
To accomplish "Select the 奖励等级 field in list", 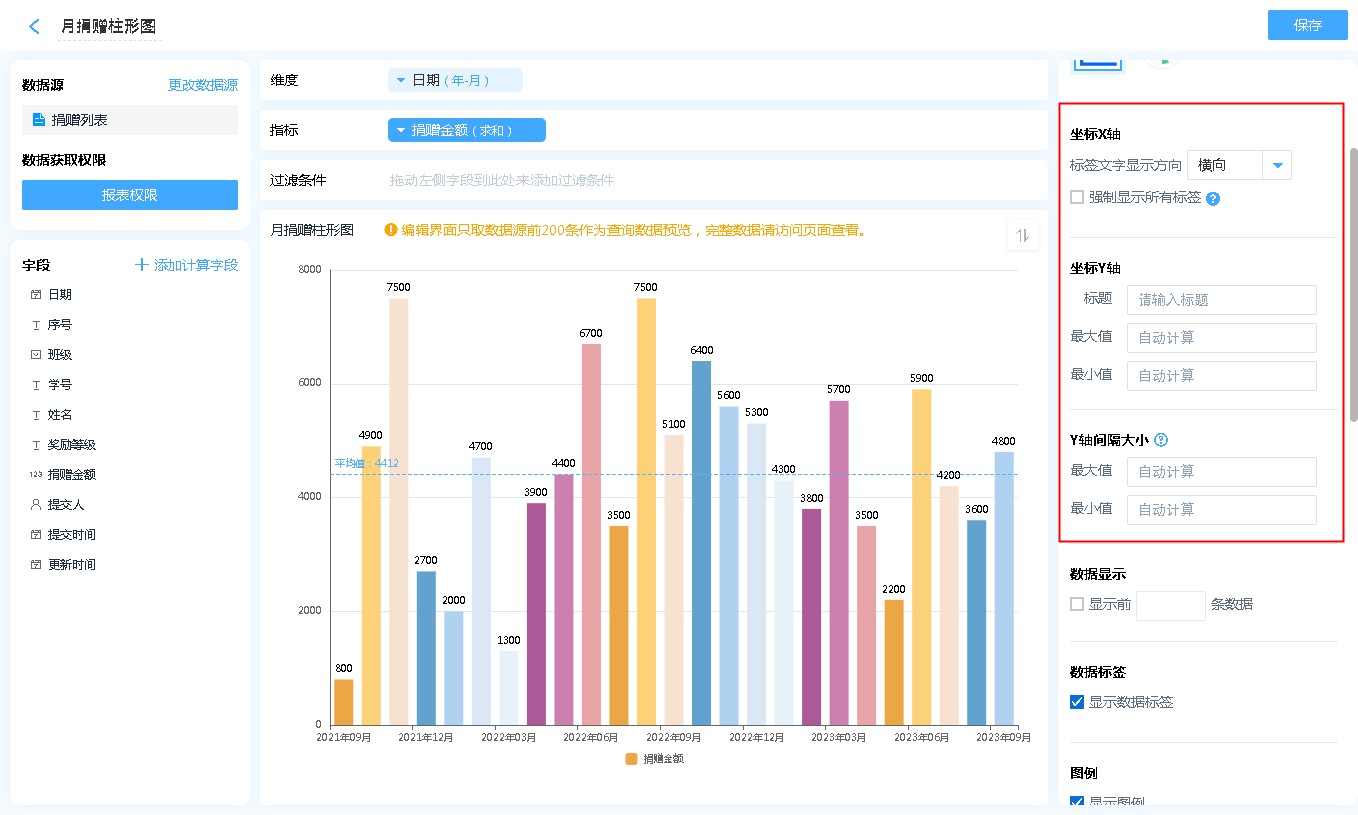I will [x=72, y=445].
